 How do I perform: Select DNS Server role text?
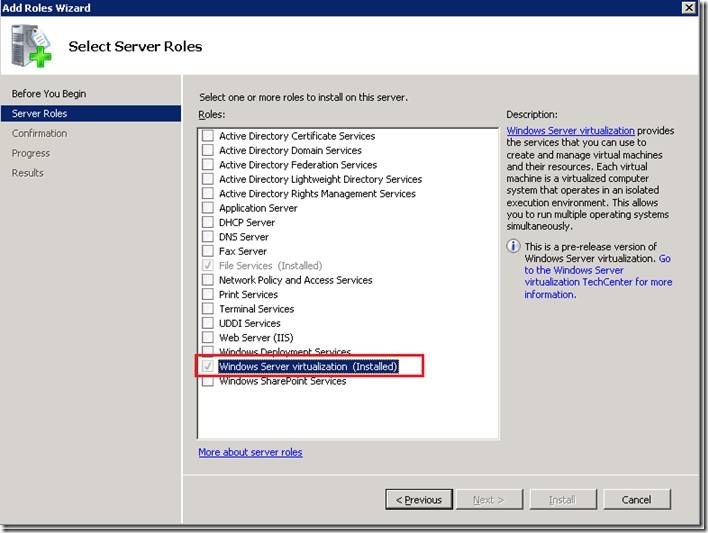(x=244, y=237)
